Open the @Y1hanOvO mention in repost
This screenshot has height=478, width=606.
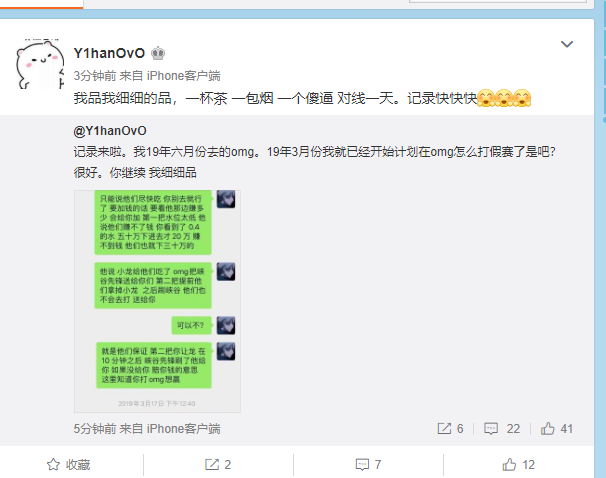click(110, 131)
